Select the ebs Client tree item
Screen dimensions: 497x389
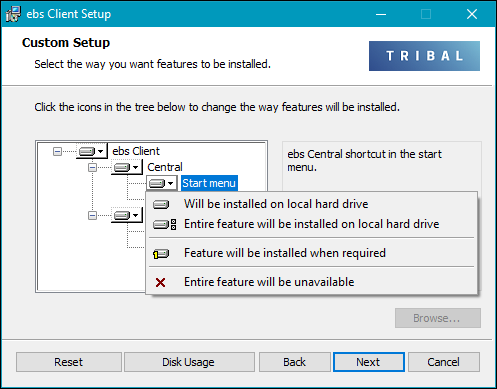click(136, 151)
